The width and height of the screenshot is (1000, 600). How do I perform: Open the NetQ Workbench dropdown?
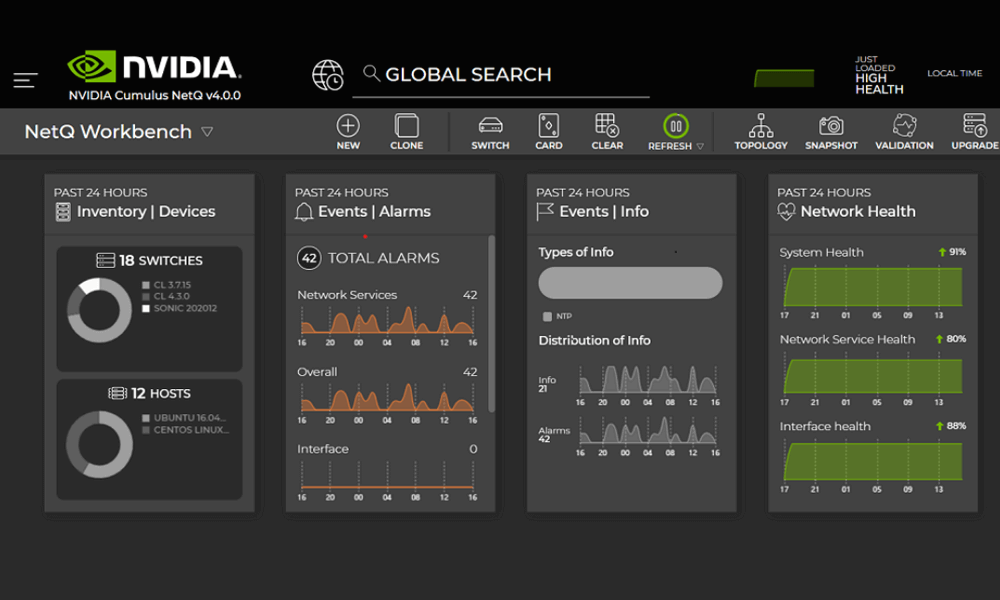(x=207, y=131)
